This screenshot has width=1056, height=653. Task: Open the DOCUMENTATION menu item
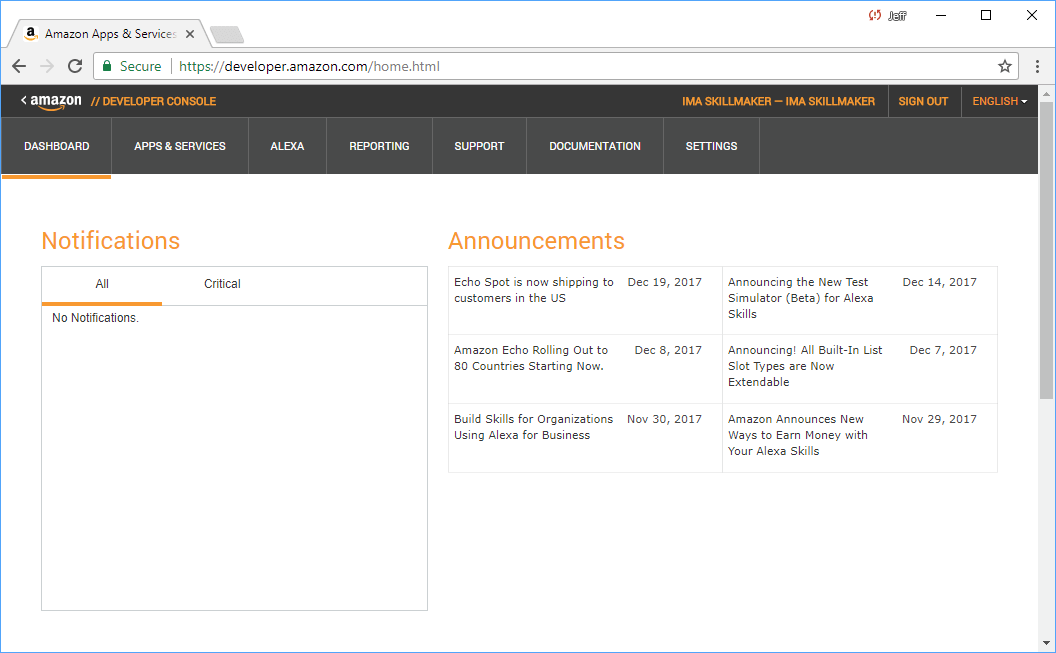pyautogui.click(x=595, y=146)
